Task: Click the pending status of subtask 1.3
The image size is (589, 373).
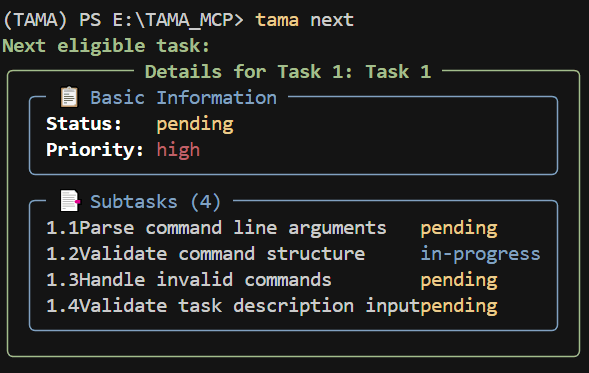Action: (459, 281)
